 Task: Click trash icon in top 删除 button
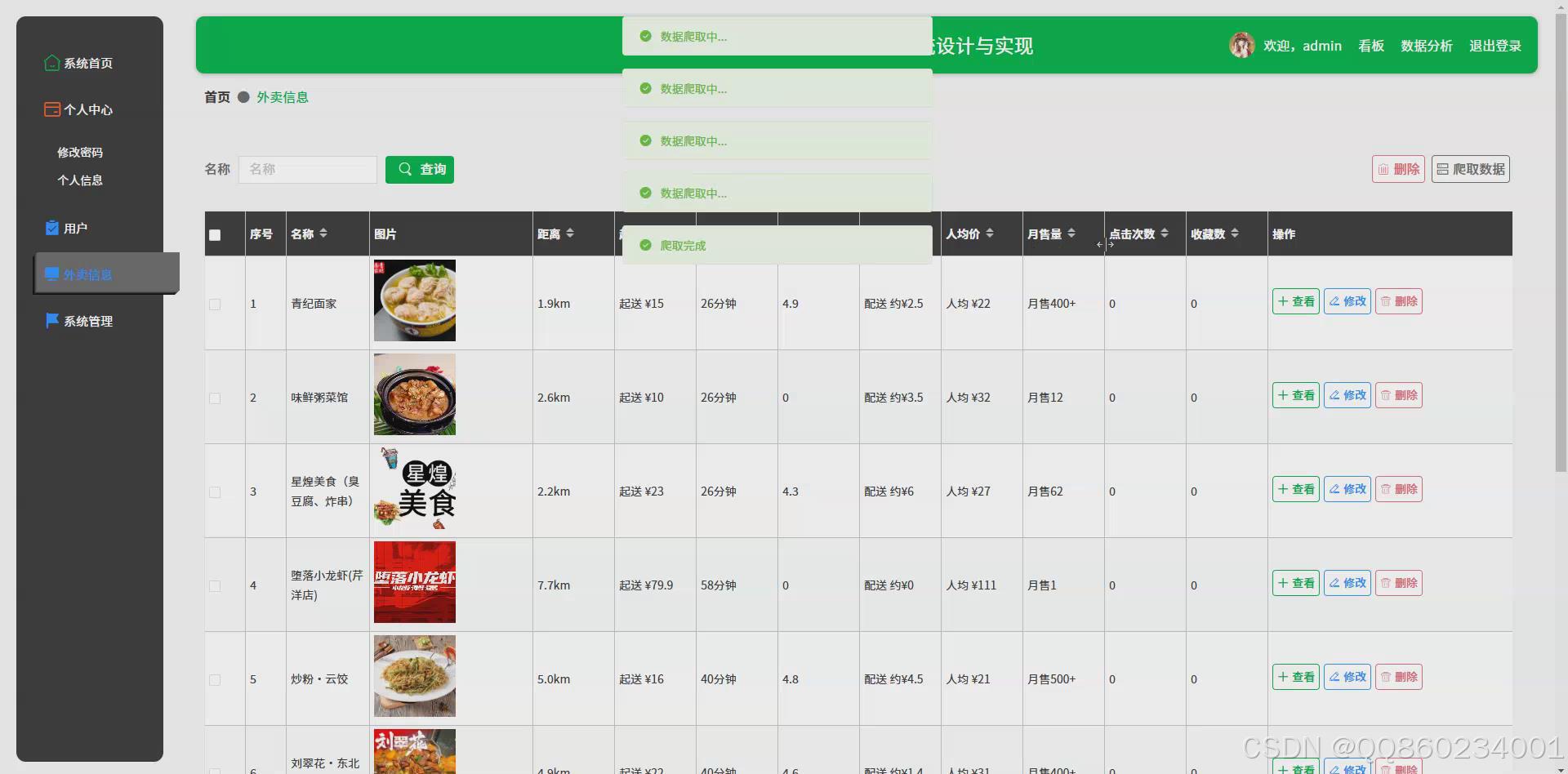(x=1383, y=170)
